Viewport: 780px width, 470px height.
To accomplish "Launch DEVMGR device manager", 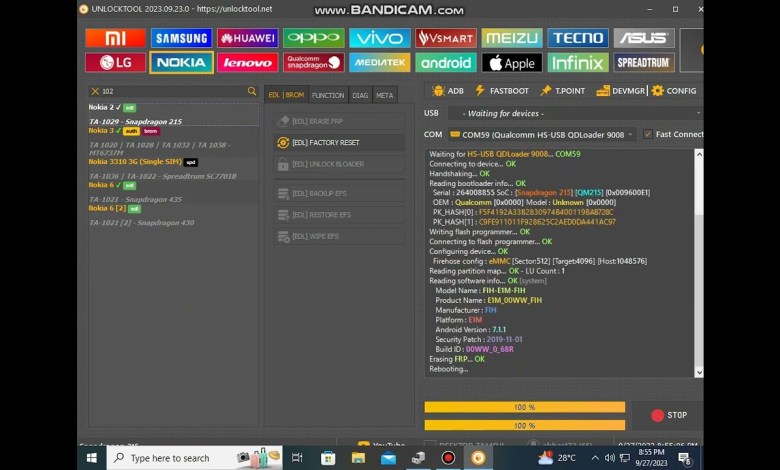I will (x=620, y=91).
